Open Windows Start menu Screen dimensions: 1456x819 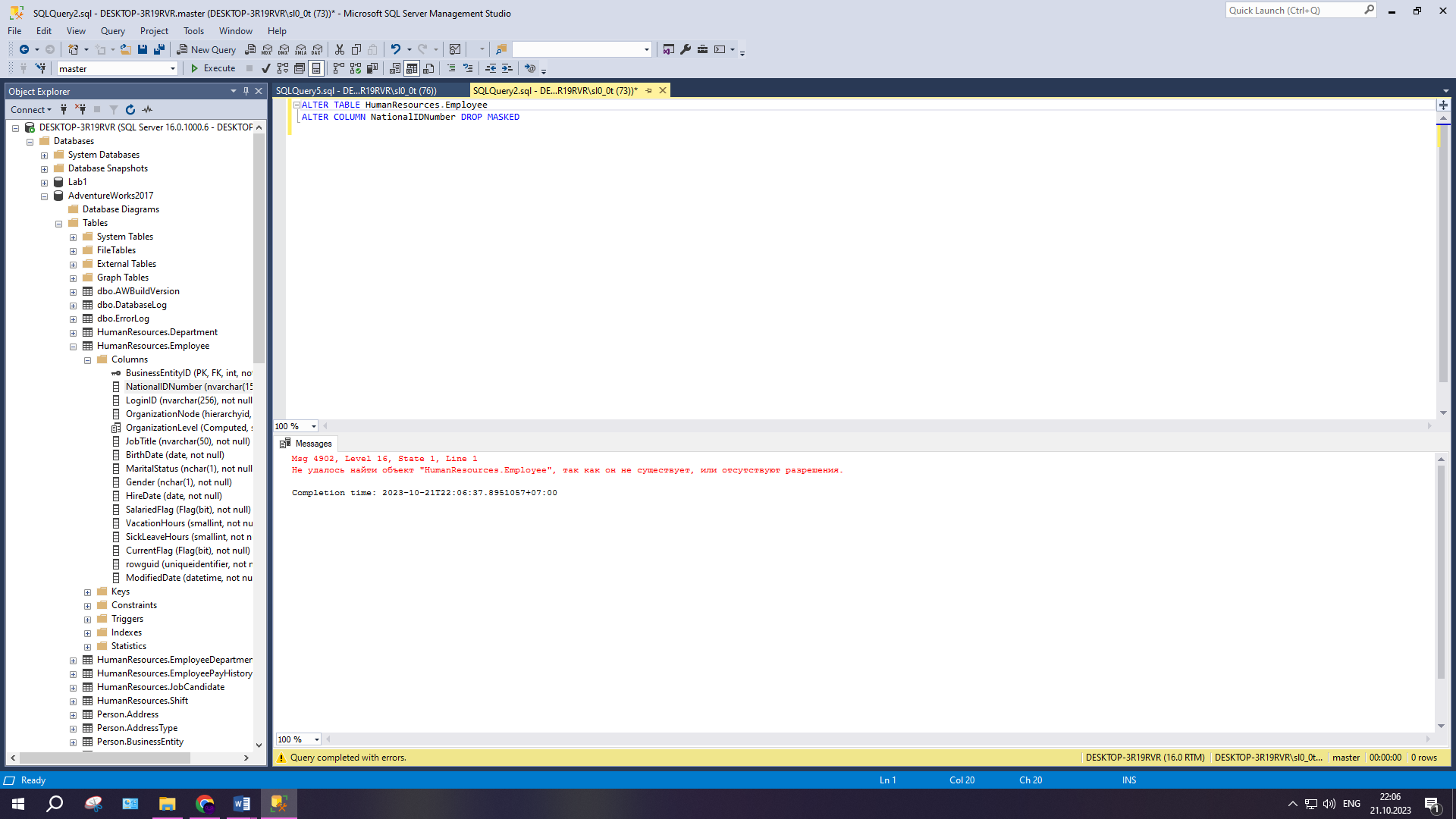click(18, 804)
